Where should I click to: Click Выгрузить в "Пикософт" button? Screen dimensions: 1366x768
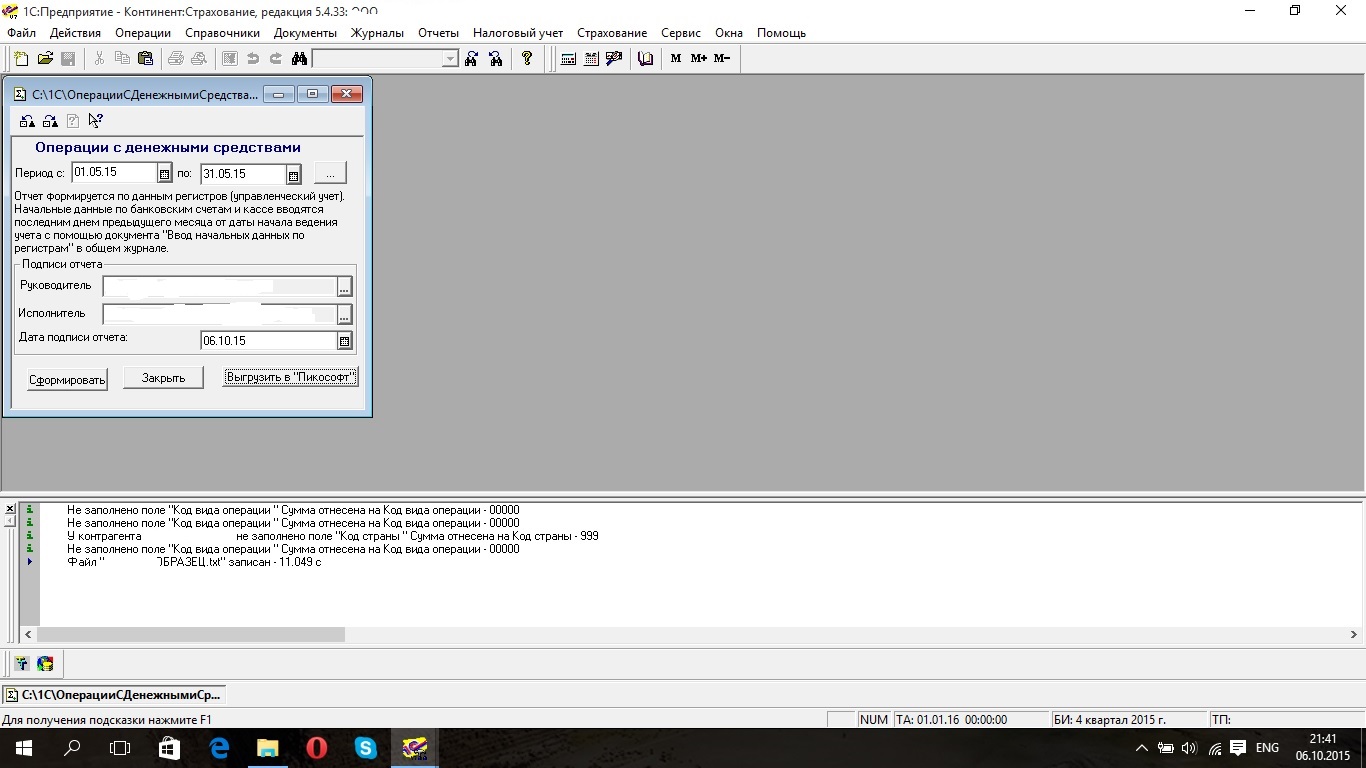click(290, 377)
